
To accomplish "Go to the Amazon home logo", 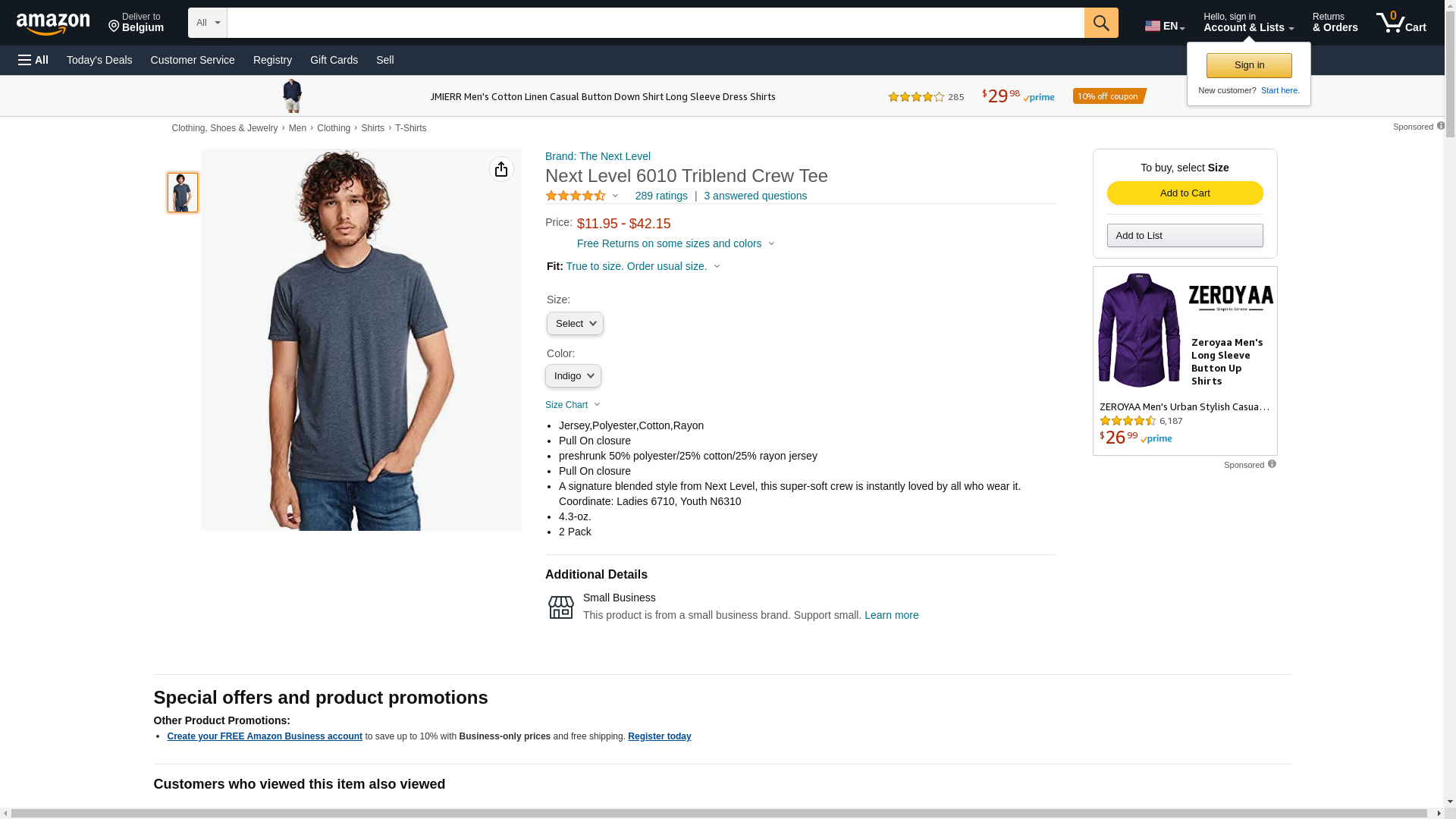I will pyautogui.click(x=53, y=24).
